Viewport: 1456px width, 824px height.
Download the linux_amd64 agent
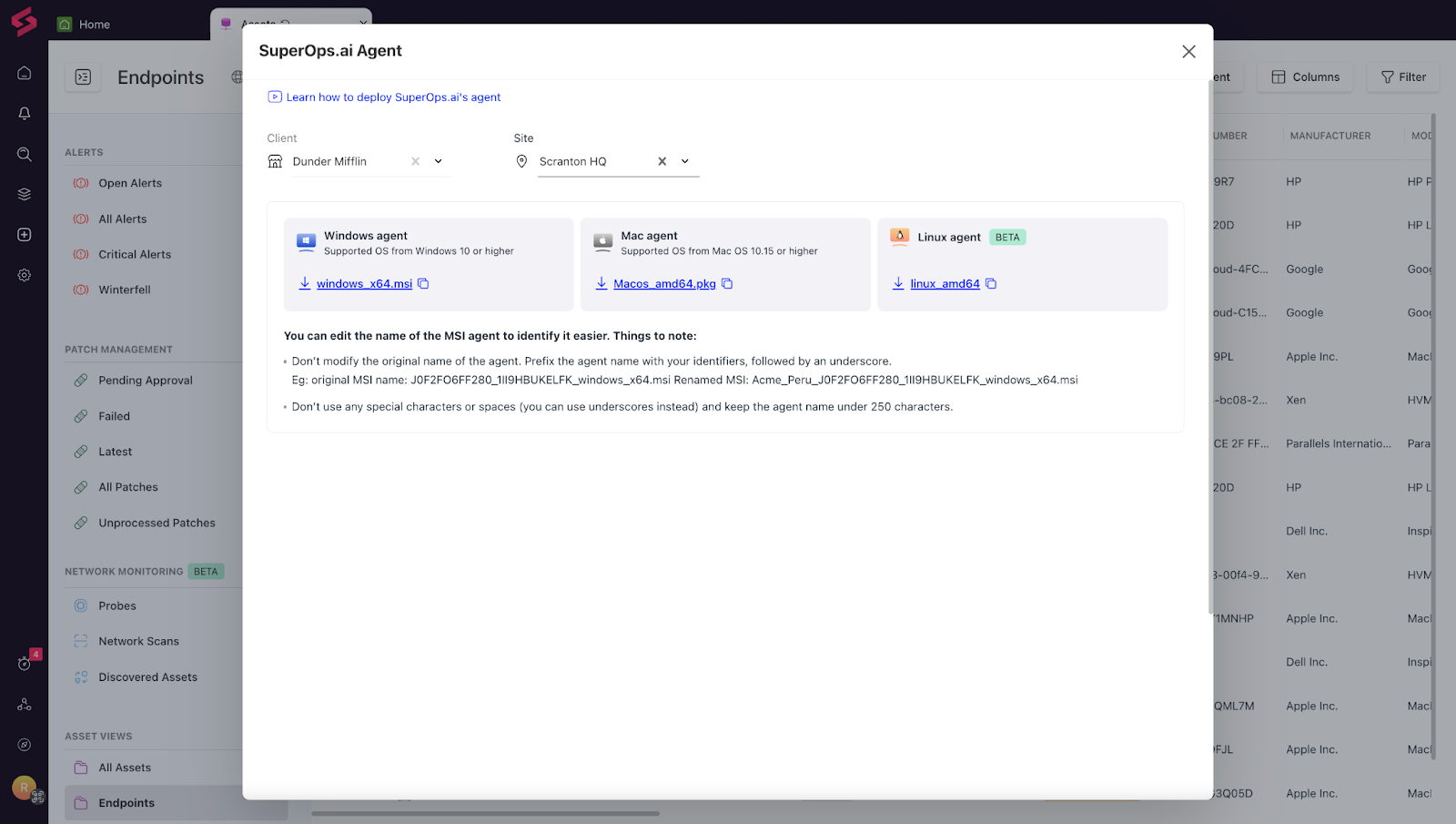pyautogui.click(x=945, y=284)
